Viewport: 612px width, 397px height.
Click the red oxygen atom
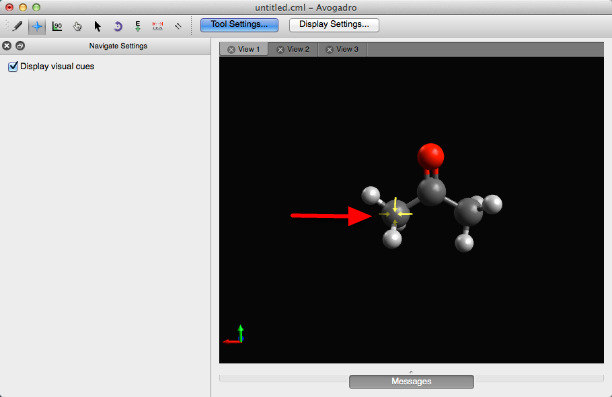431,156
